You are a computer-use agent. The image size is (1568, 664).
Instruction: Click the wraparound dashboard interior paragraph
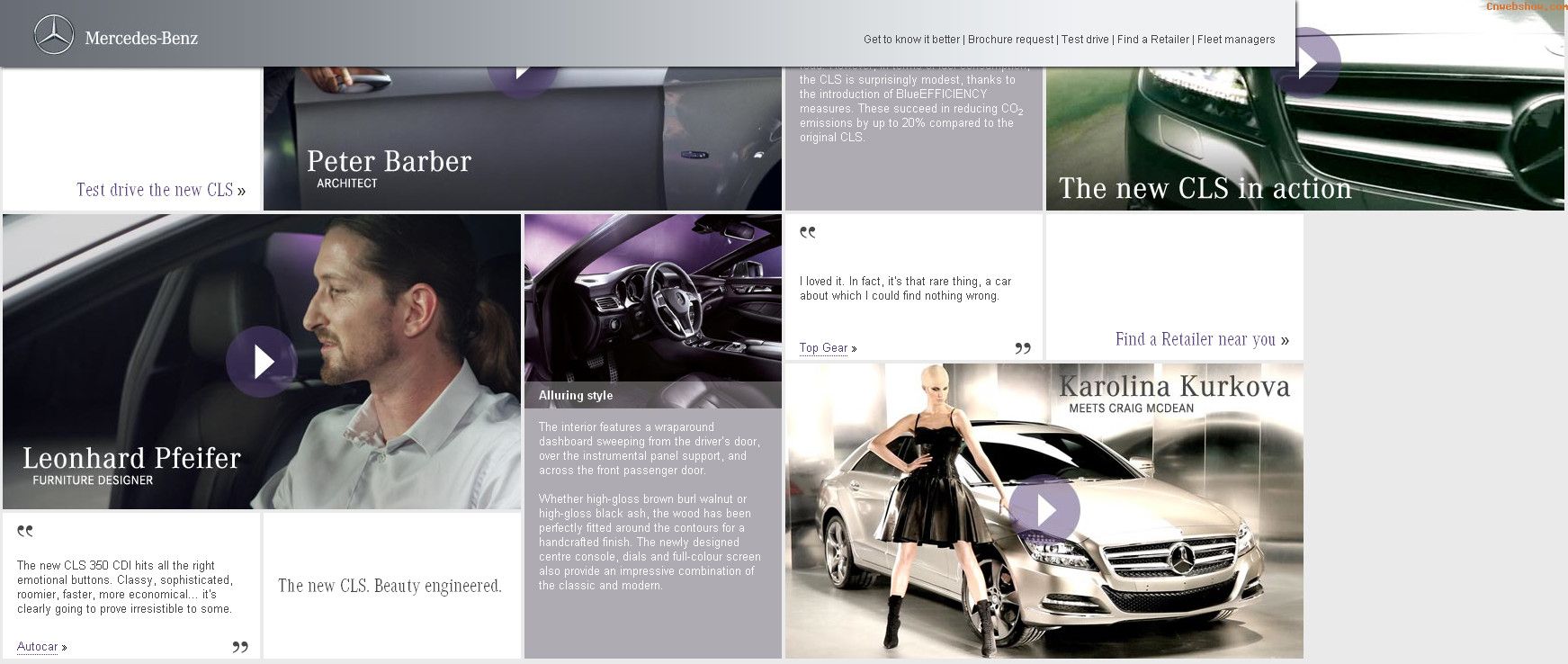[x=650, y=449]
